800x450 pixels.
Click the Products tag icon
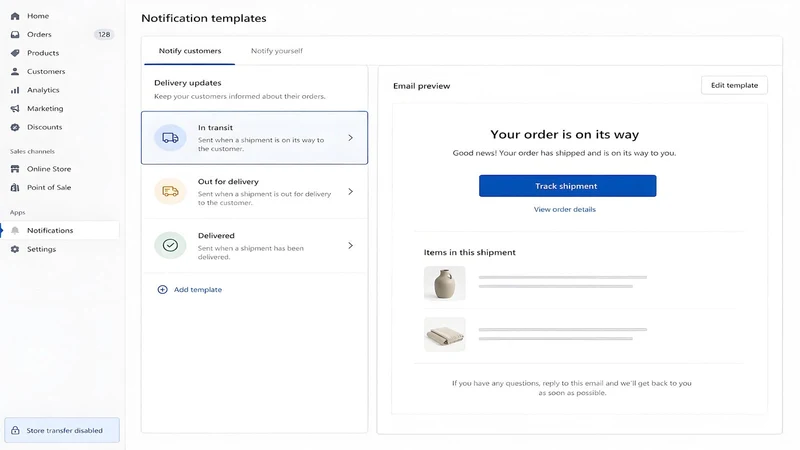(x=15, y=53)
